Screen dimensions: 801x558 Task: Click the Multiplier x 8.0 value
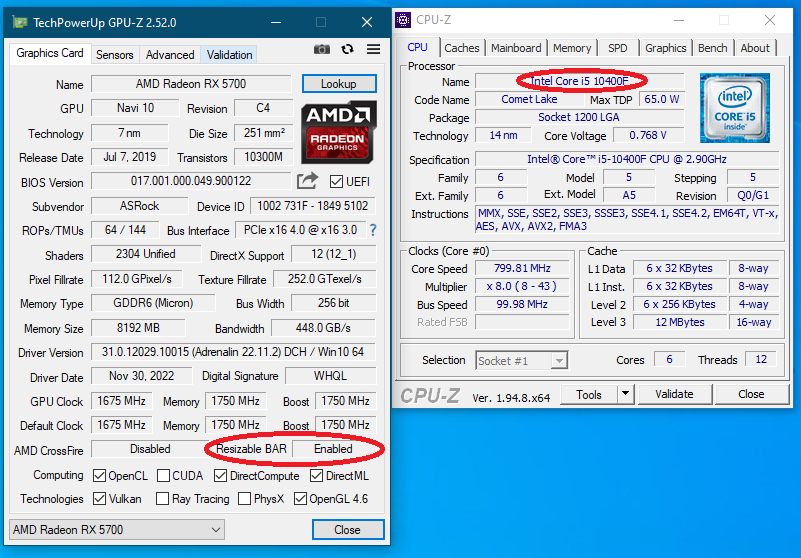pos(522,286)
